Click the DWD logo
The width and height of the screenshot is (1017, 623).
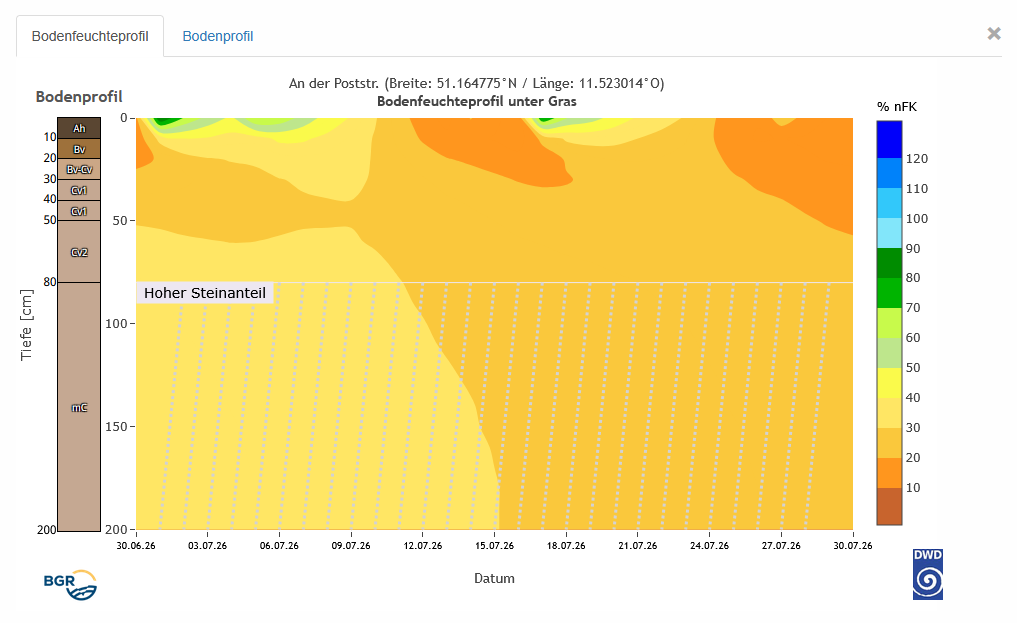927,574
